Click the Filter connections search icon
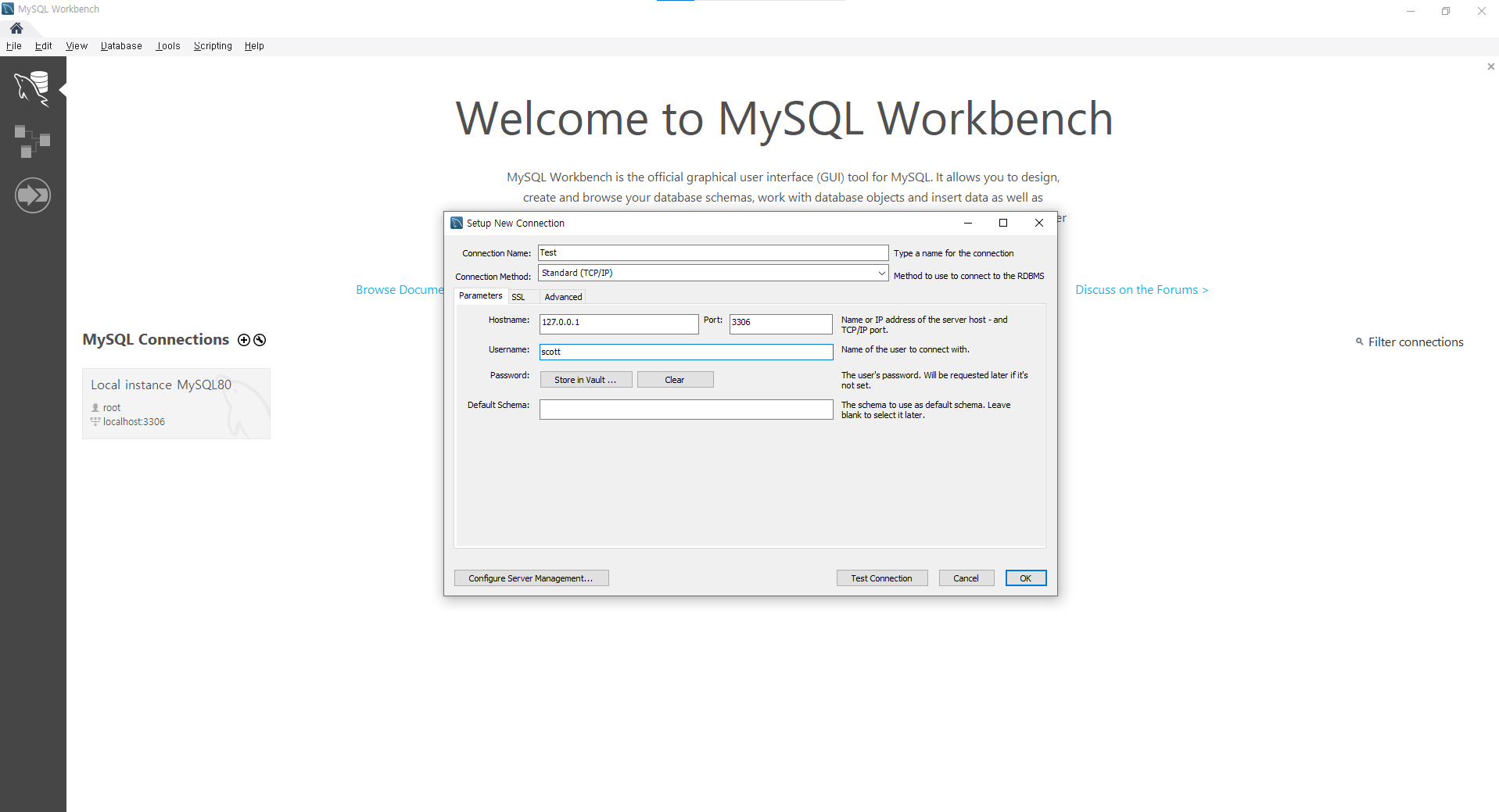 point(1360,342)
